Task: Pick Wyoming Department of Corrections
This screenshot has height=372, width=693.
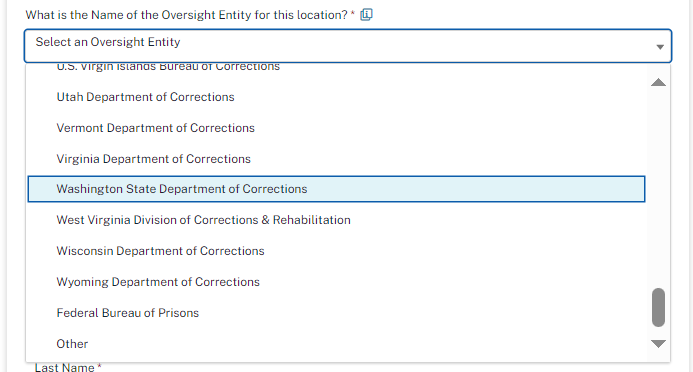Action: pyautogui.click(x=336, y=282)
